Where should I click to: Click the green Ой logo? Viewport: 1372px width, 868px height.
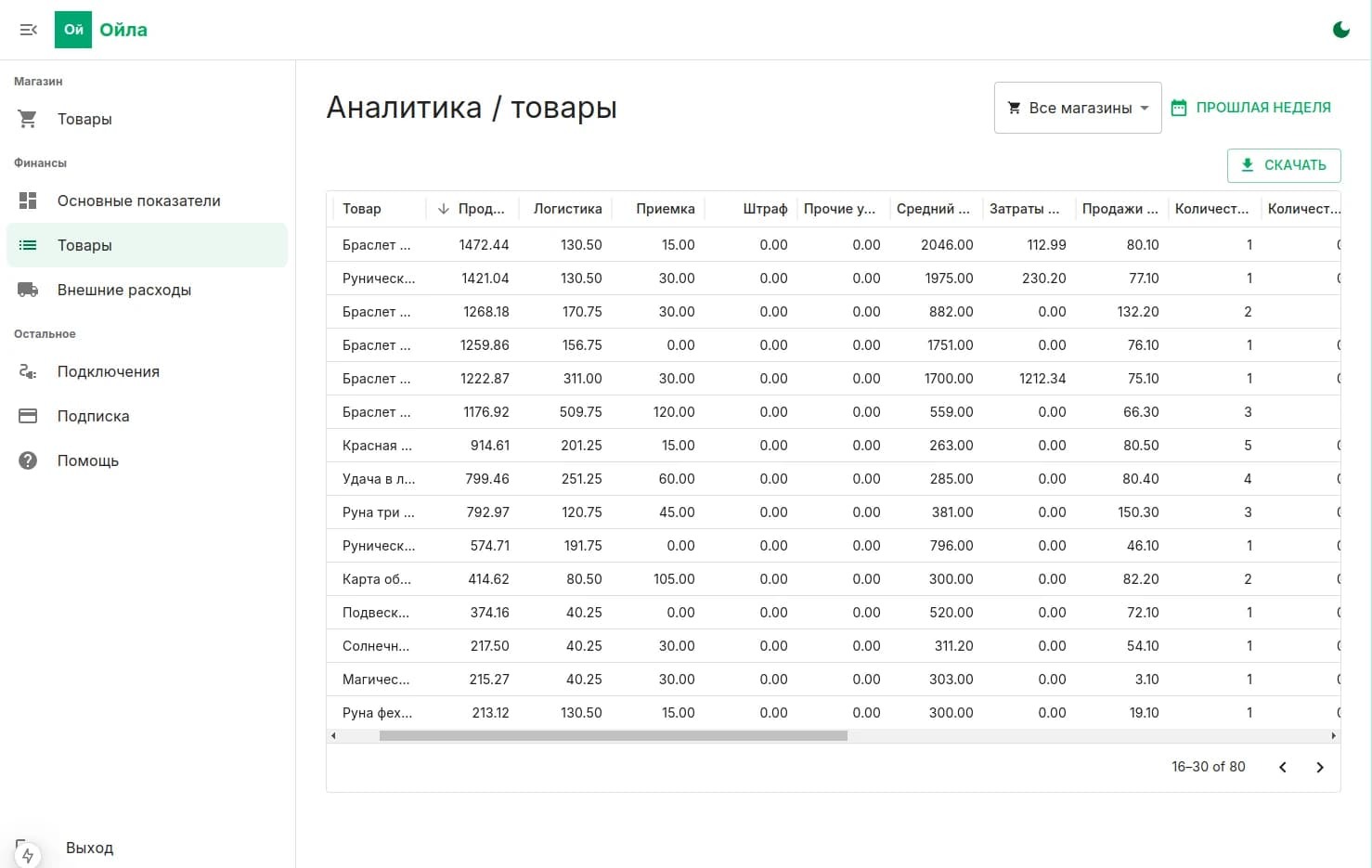click(72, 29)
